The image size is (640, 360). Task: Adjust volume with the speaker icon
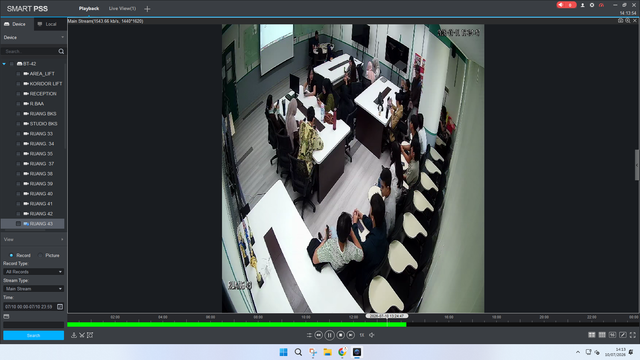click(372, 335)
